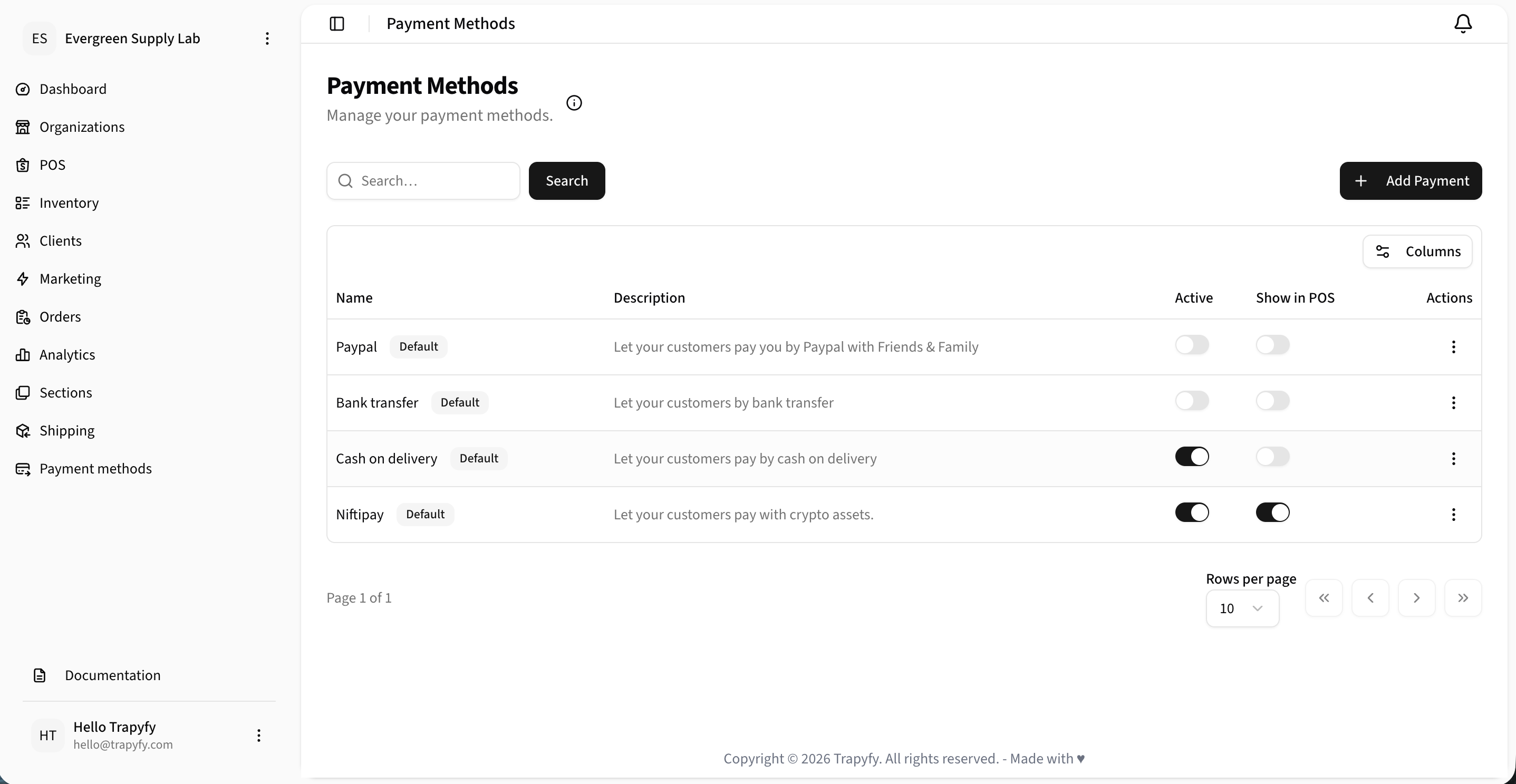Image resolution: width=1516 pixels, height=784 pixels.
Task: Click the Clients people icon
Action: (x=23, y=241)
